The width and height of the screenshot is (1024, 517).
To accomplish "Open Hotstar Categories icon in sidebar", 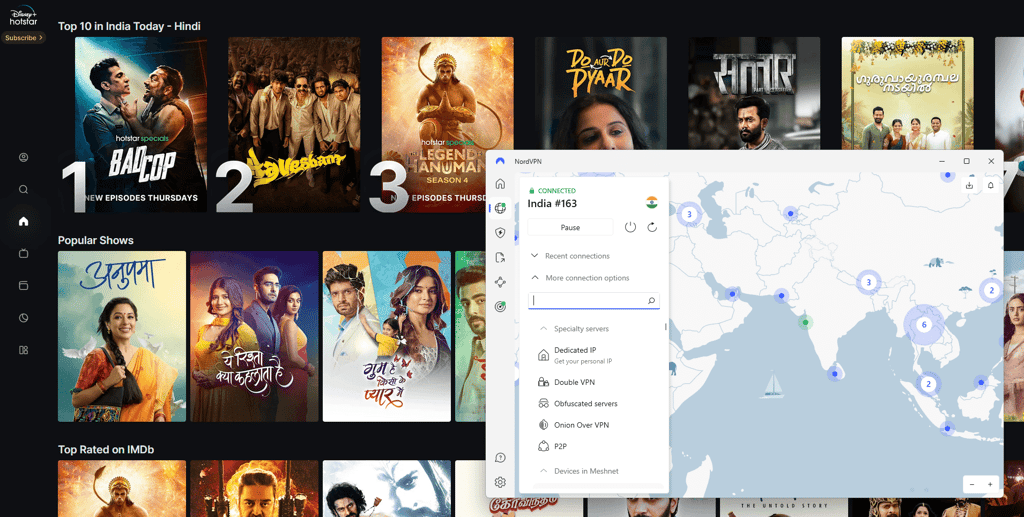I will 24,350.
